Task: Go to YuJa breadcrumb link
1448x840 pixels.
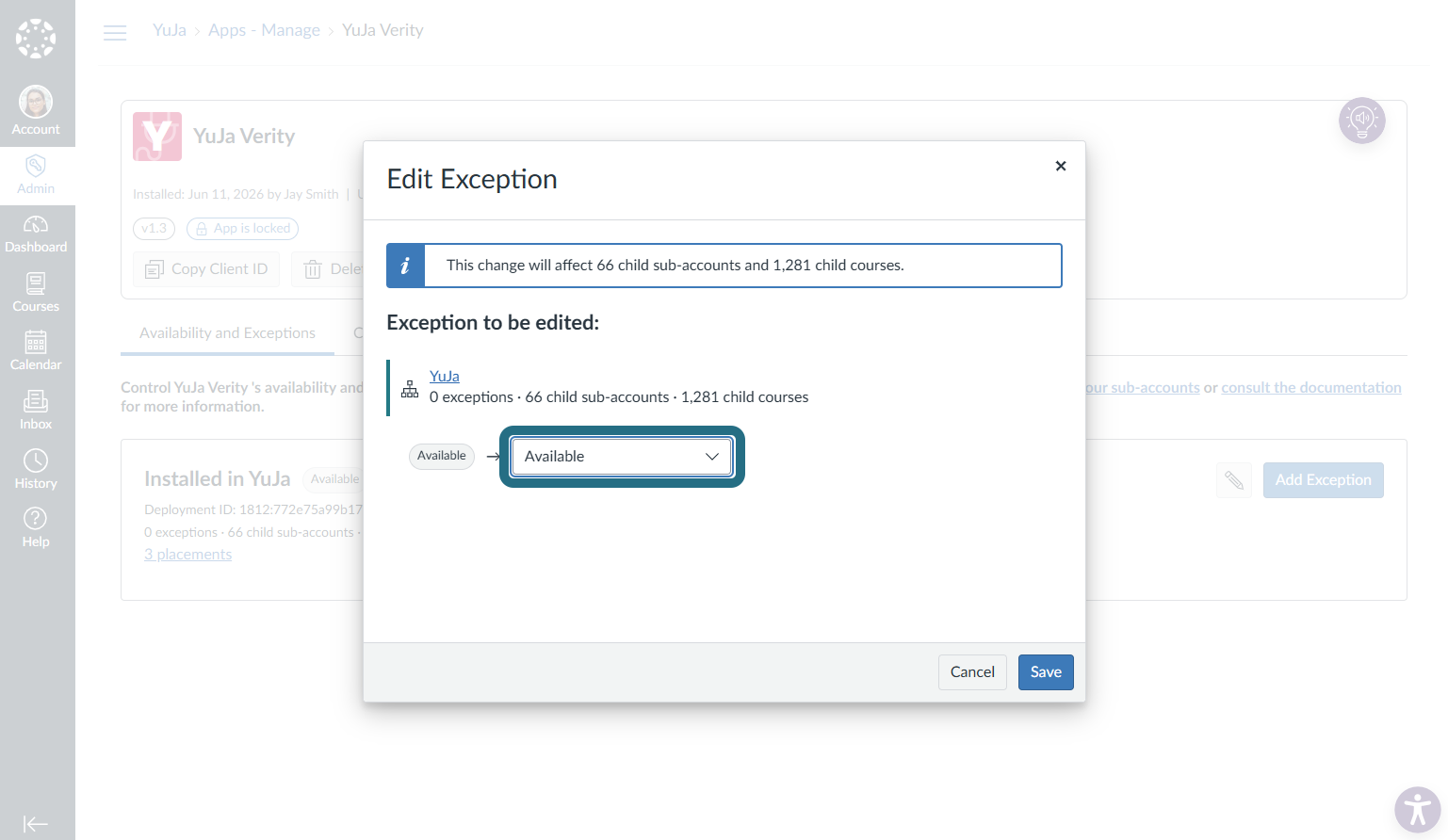Action: [x=170, y=30]
